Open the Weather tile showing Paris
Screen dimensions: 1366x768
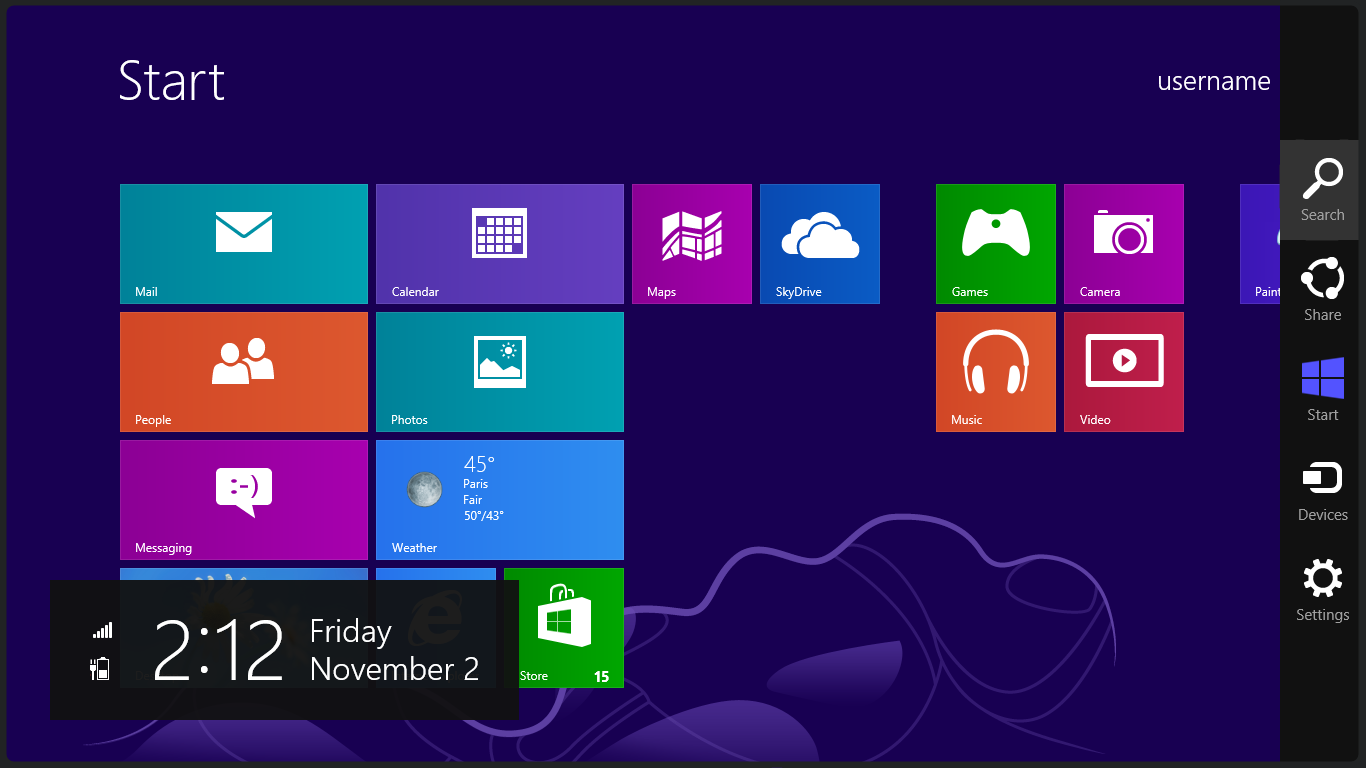pos(500,500)
